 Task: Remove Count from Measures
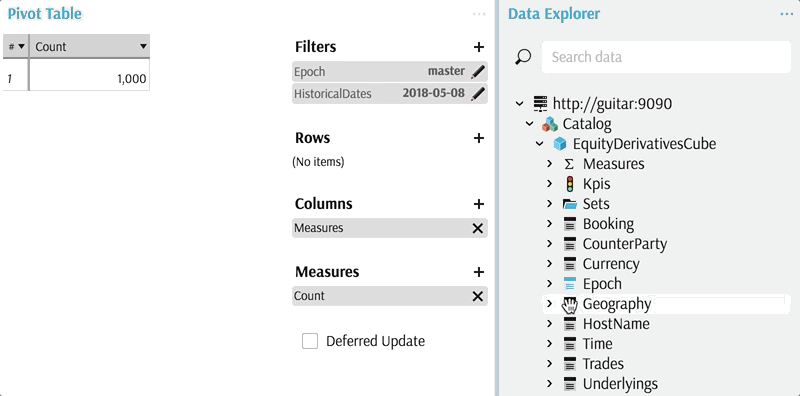coord(478,296)
